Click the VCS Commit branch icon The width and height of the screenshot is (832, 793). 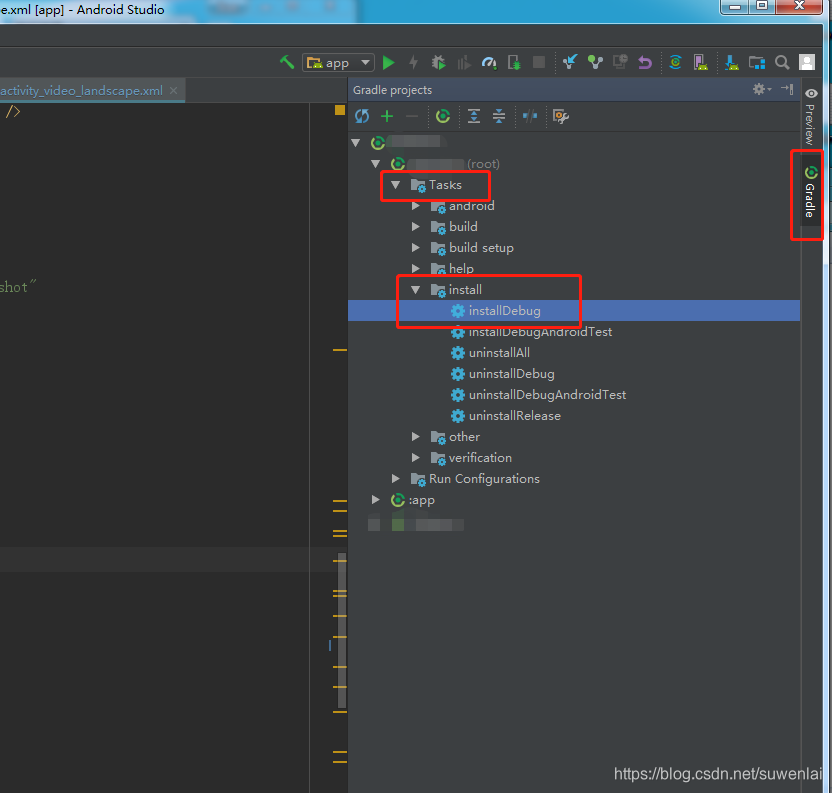click(x=595, y=62)
